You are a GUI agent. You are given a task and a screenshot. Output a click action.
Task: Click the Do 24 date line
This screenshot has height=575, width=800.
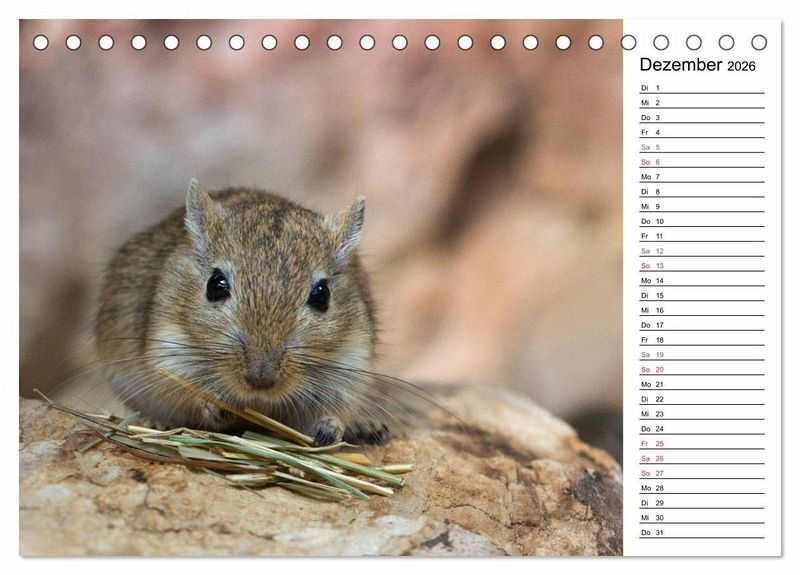pyautogui.click(x=702, y=429)
